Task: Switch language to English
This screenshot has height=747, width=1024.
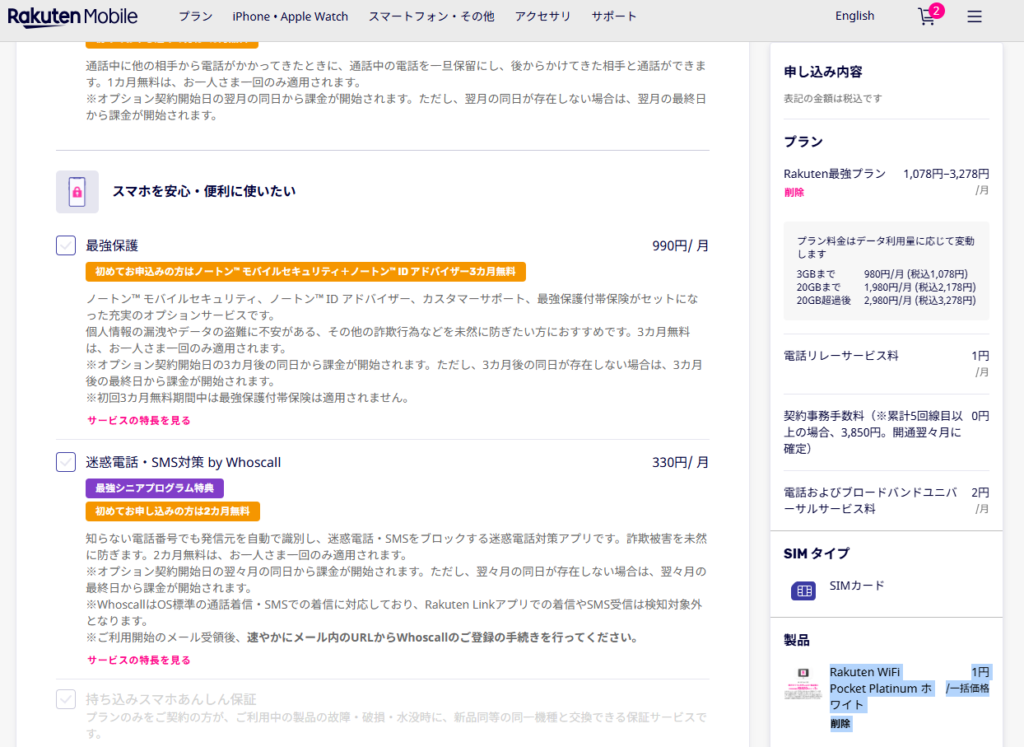Action: [x=854, y=16]
